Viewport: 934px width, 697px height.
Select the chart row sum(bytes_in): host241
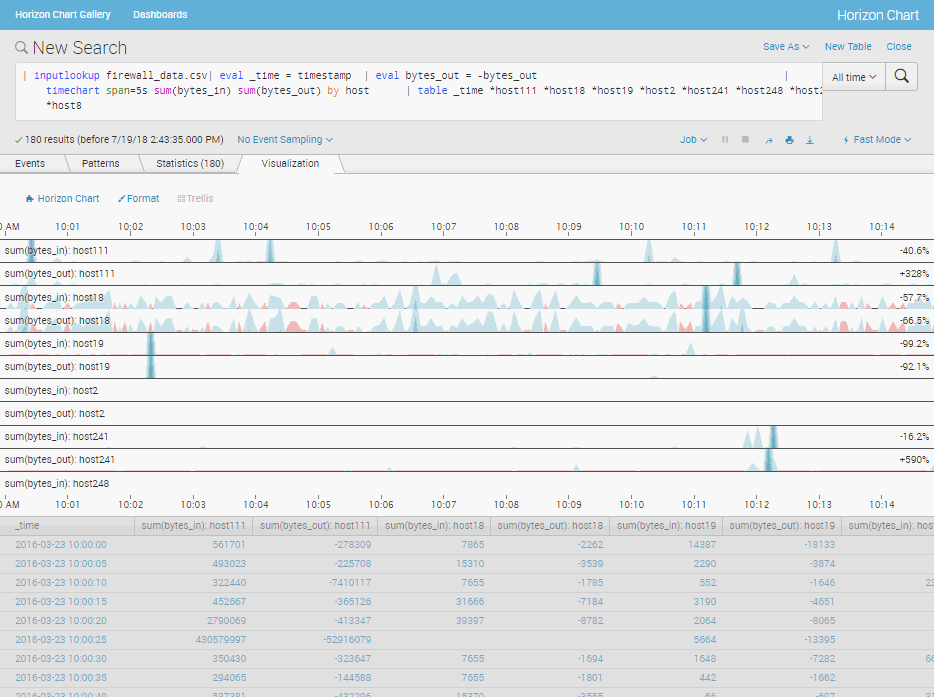tap(467, 437)
